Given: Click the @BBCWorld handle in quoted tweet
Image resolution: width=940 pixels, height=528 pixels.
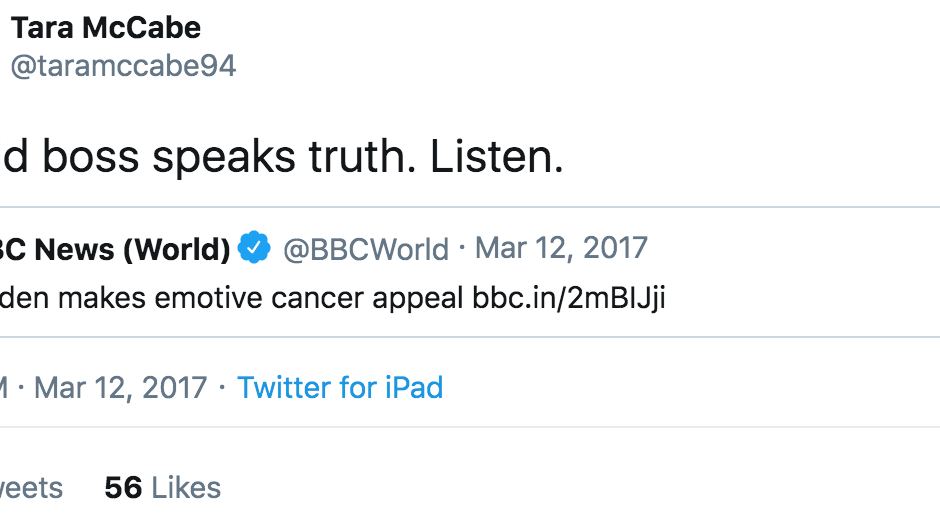Looking at the screenshot, I should [366, 248].
